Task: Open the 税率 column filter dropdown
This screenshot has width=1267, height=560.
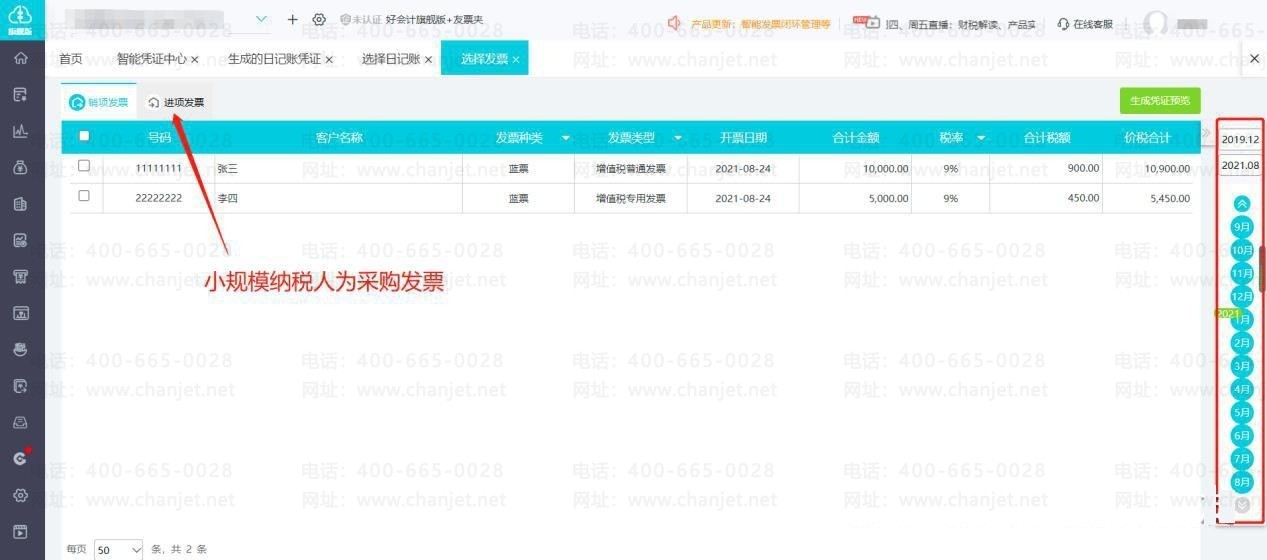Action: pyautogui.click(x=981, y=138)
